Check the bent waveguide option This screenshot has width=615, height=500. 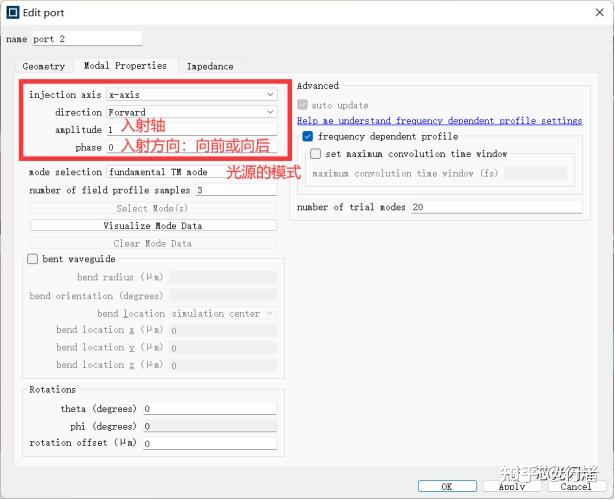[x=33, y=259]
